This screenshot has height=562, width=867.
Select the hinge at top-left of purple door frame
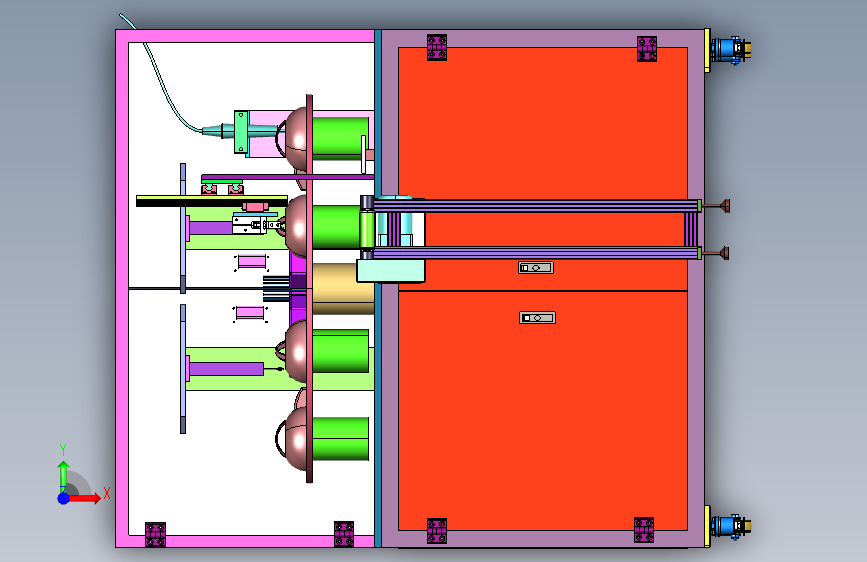[436, 48]
